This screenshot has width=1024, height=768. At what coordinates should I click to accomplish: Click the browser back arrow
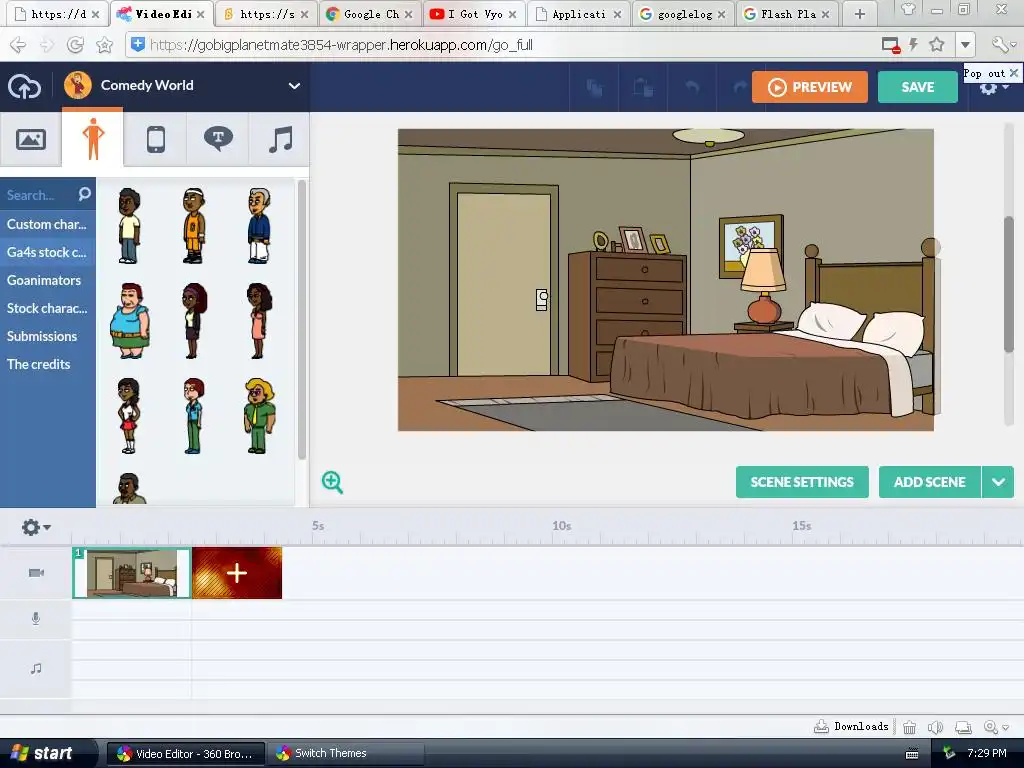point(18,44)
